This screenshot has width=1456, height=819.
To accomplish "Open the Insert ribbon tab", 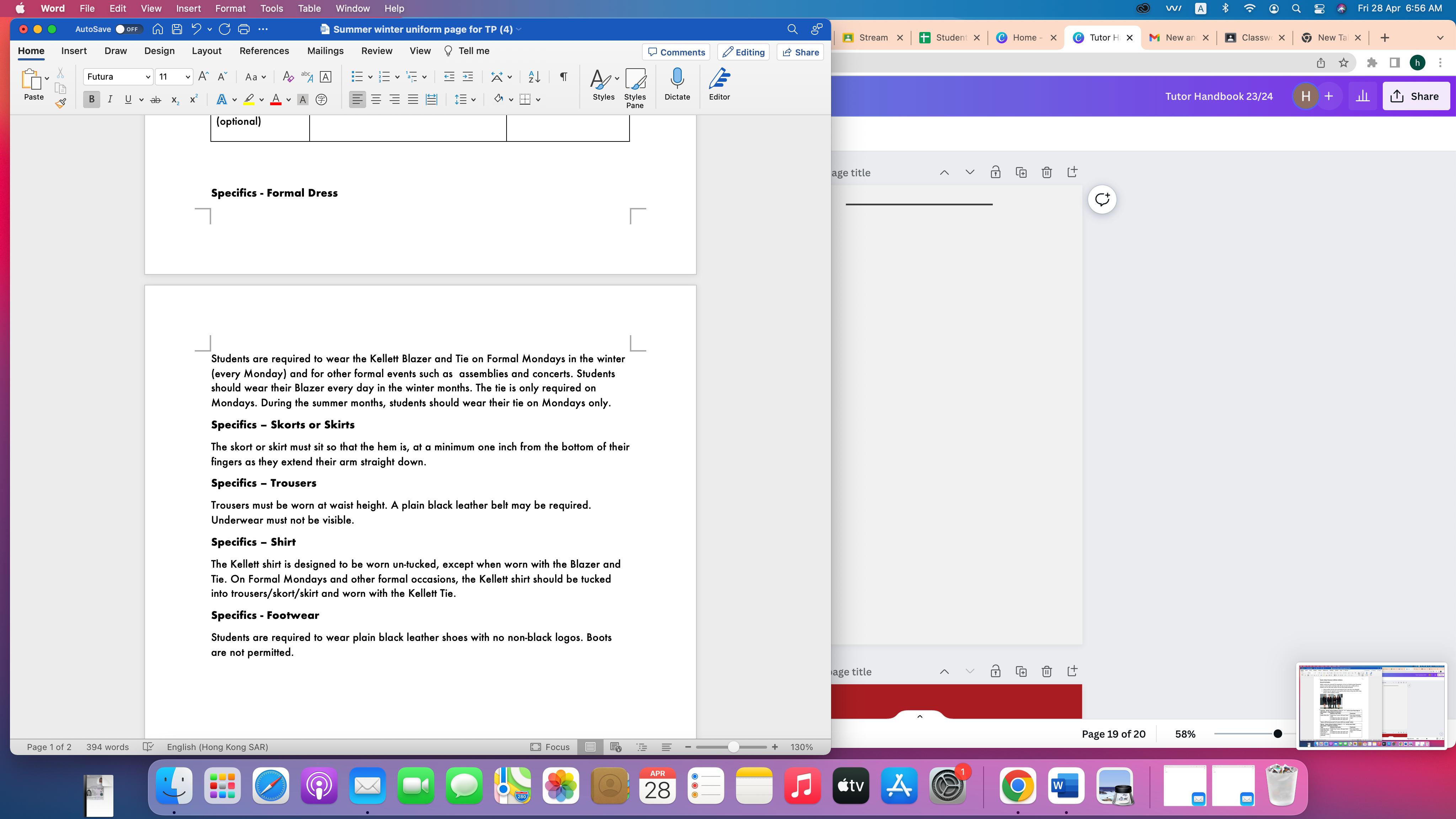I will click(74, 51).
